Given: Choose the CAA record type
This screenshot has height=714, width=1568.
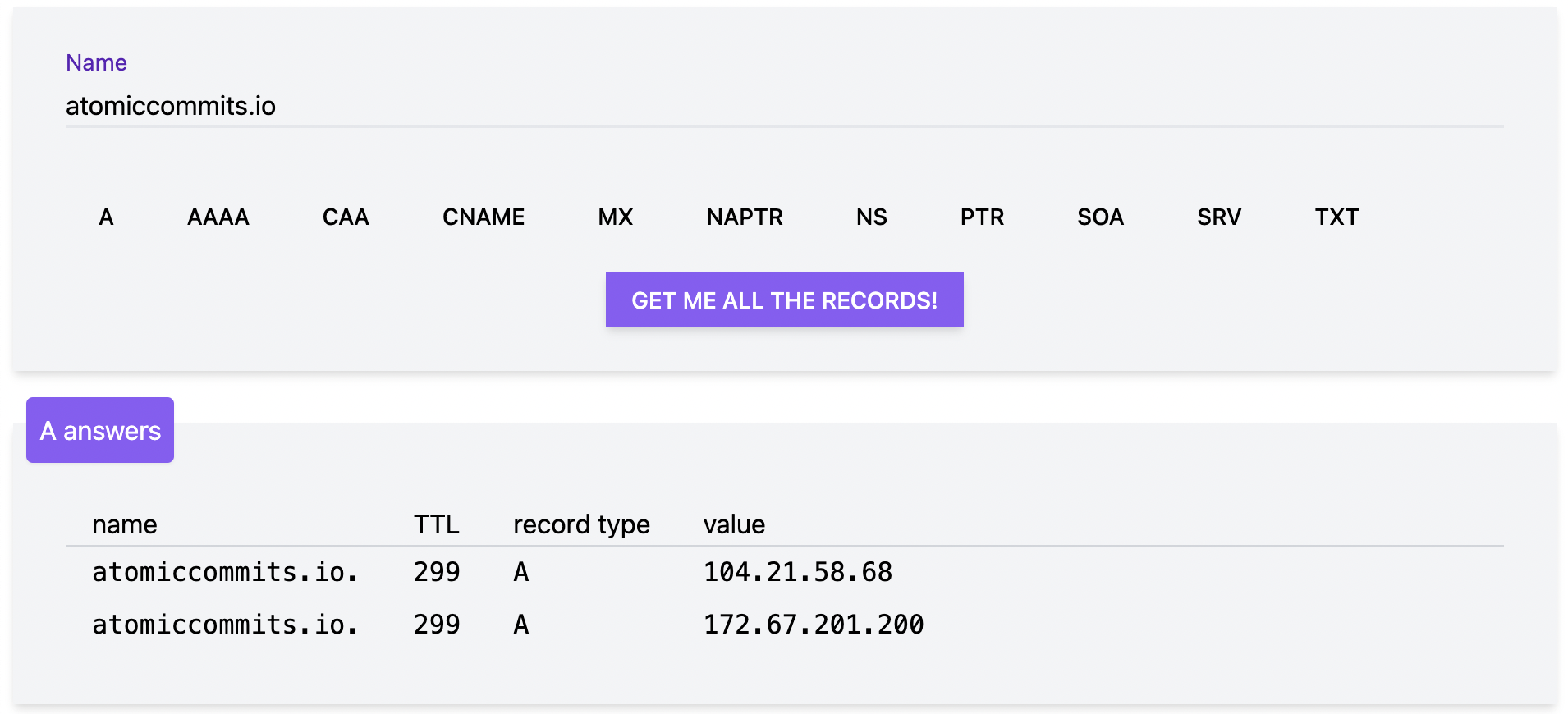Looking at the screenshot, I should pos(346,217).
